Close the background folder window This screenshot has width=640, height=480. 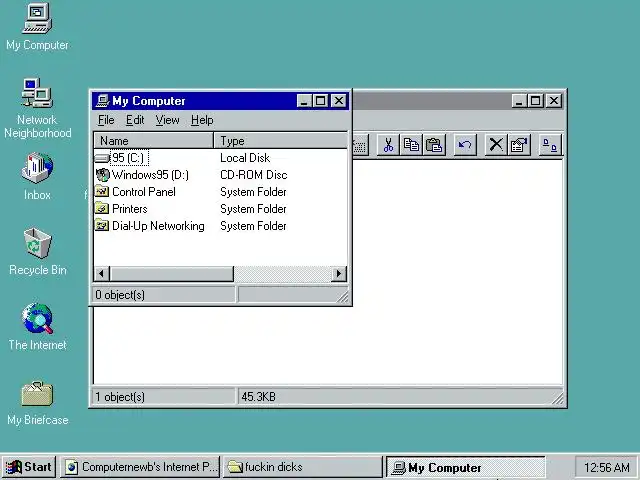coord(554,101)
